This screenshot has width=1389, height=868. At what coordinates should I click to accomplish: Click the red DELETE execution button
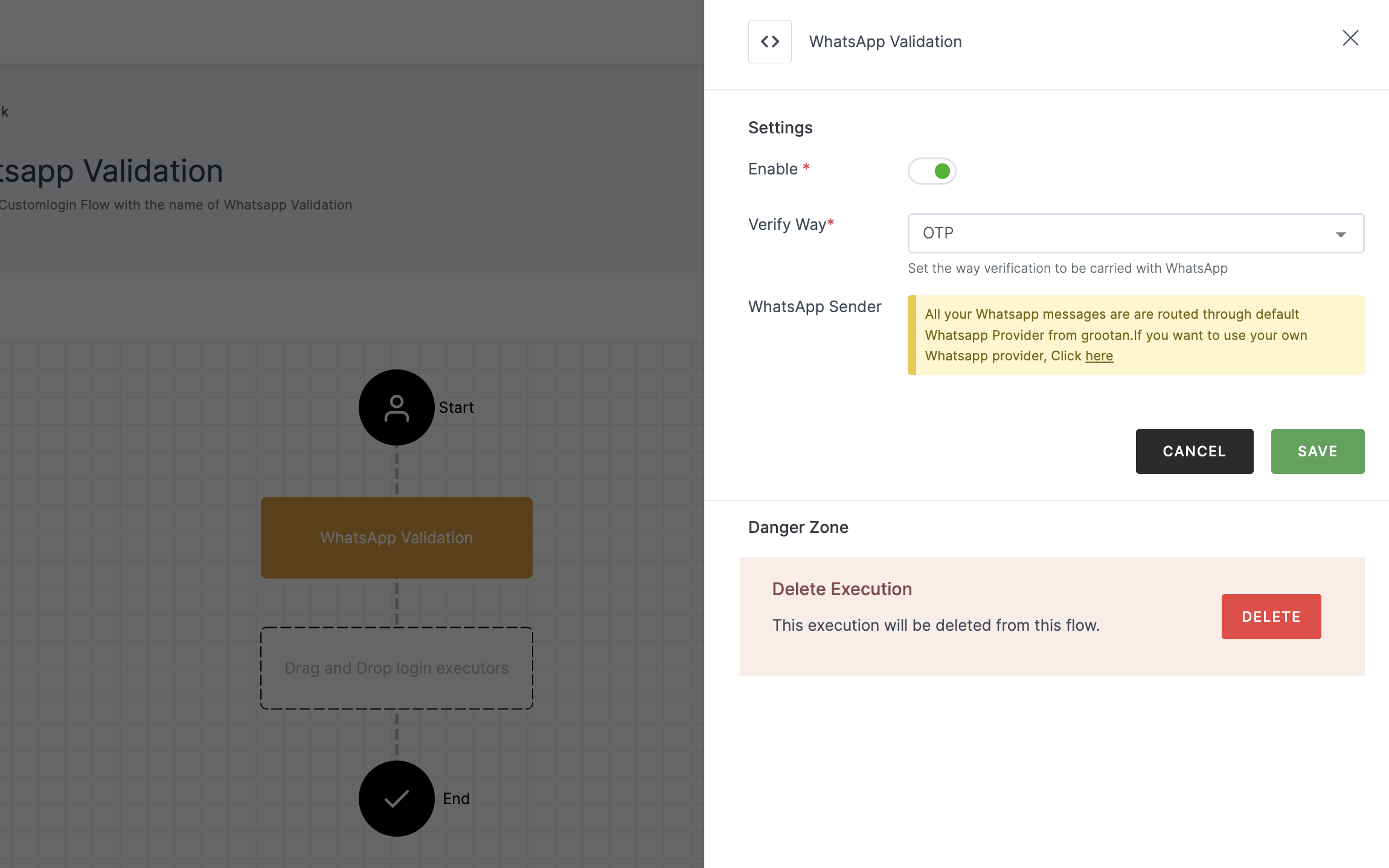point(1271,616)
